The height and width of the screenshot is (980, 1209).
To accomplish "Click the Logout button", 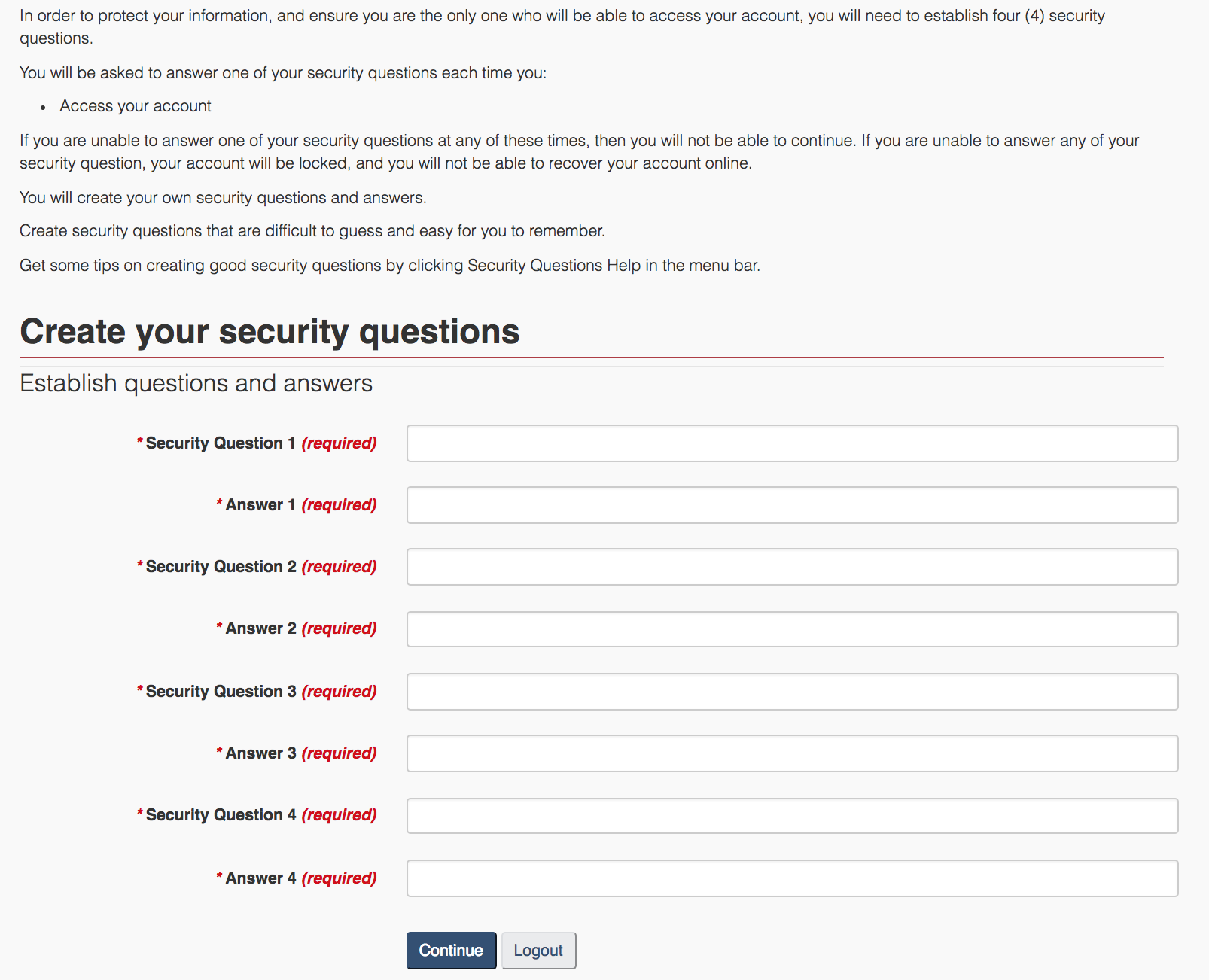I will tap(538, 951).
